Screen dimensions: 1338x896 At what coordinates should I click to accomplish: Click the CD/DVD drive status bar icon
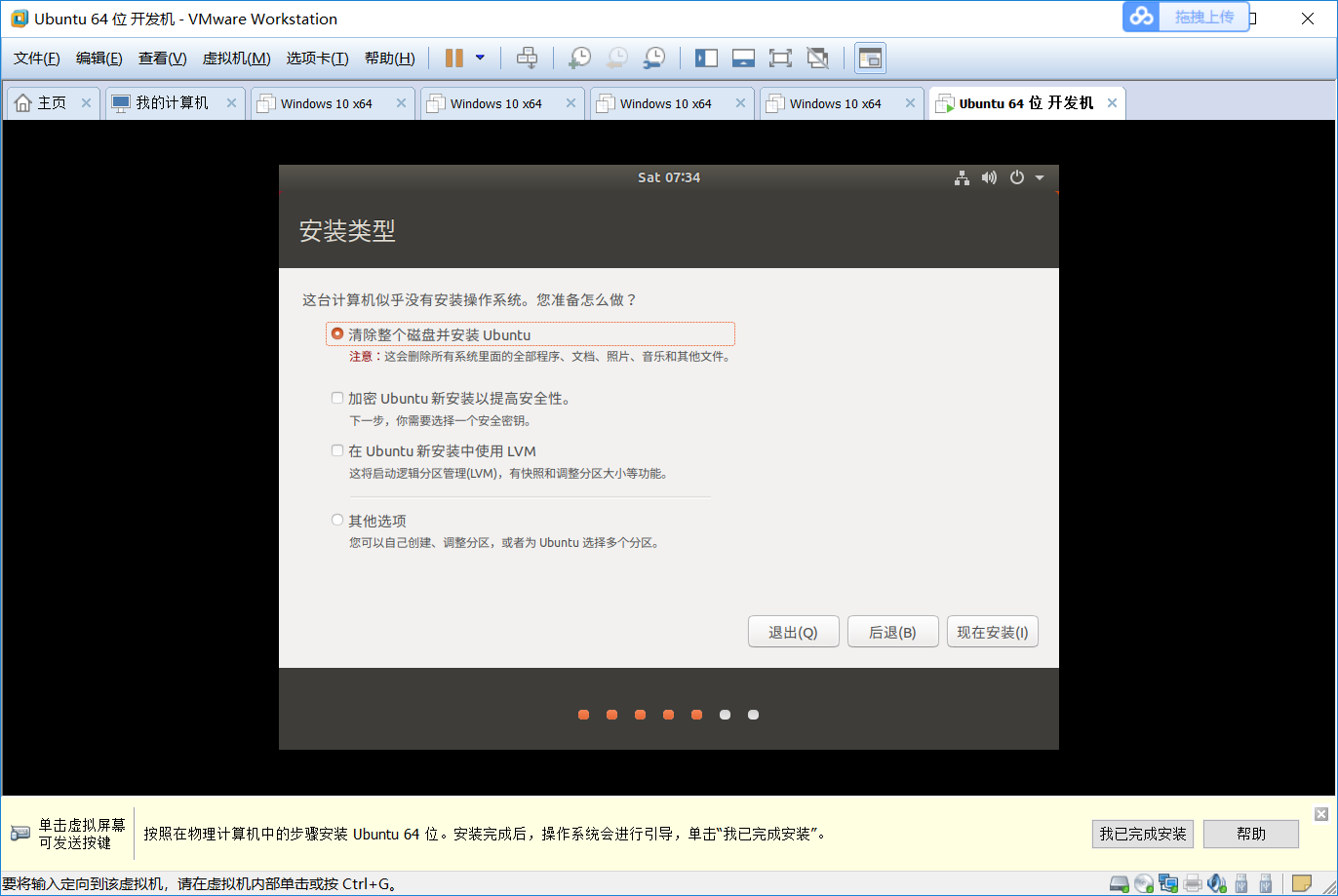click(1145, 884)
